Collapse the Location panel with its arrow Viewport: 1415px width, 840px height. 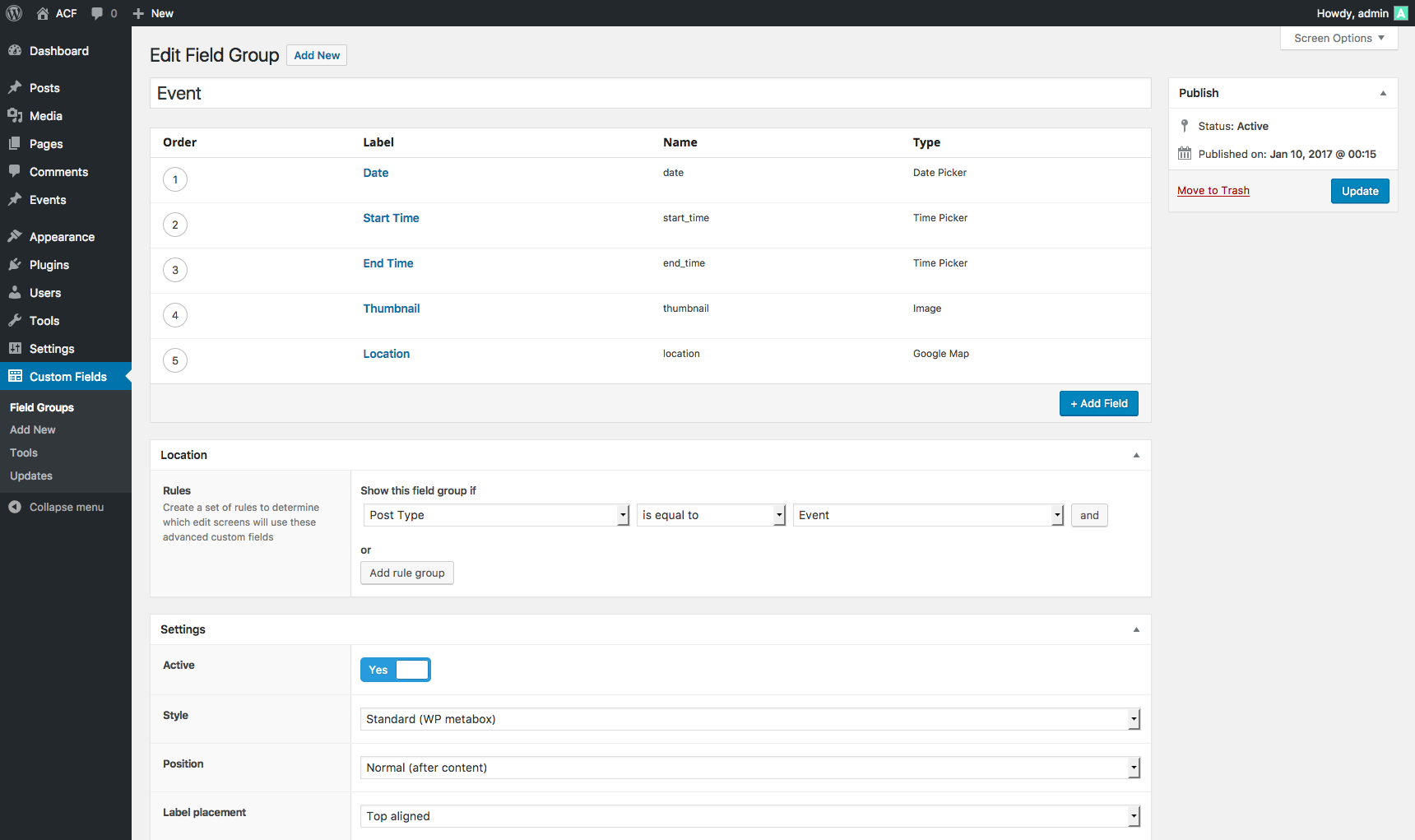(x=1136, y=455)
